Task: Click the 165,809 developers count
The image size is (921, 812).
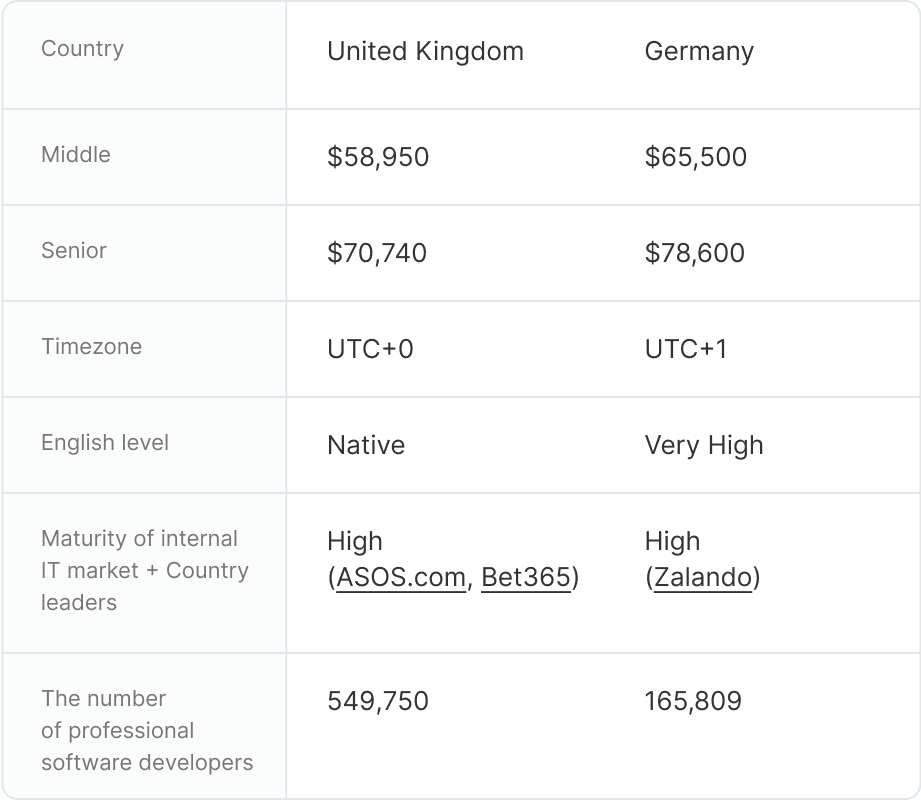Action: pos(693,701)
